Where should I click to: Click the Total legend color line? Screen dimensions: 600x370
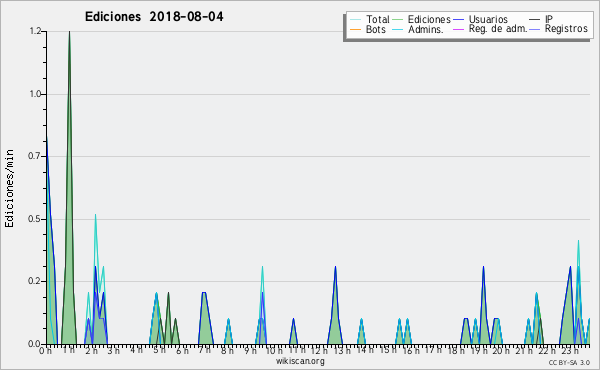355,20
